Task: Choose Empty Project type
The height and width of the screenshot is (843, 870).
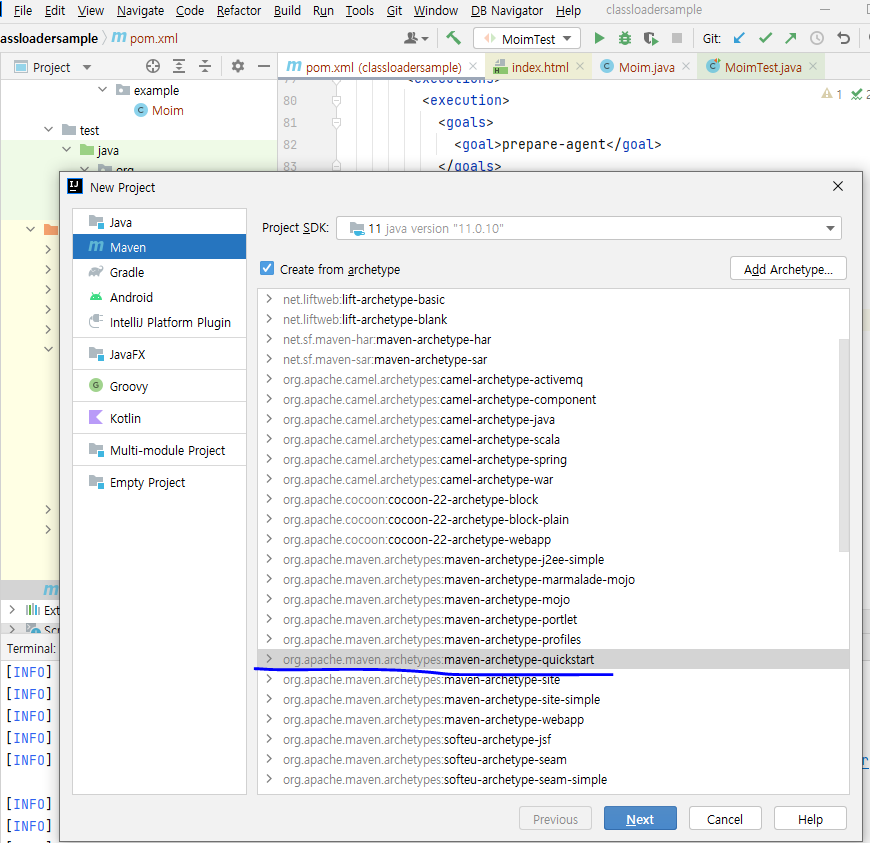Action: click(x=159, y=482)
